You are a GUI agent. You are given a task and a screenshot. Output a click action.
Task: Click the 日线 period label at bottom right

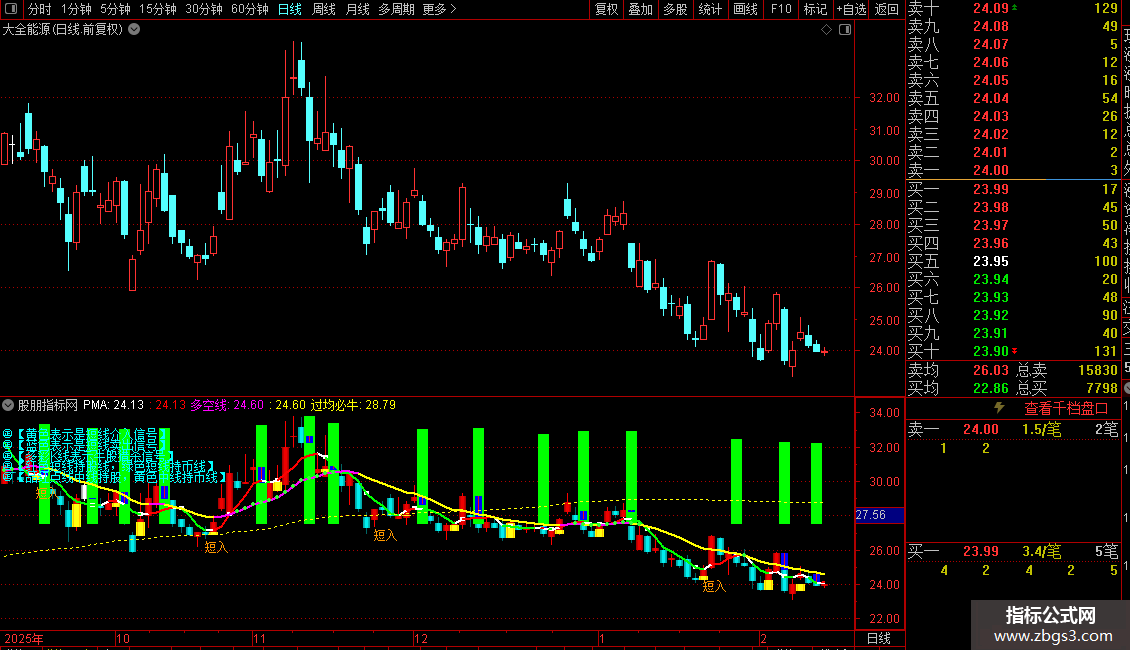[878, 638]
